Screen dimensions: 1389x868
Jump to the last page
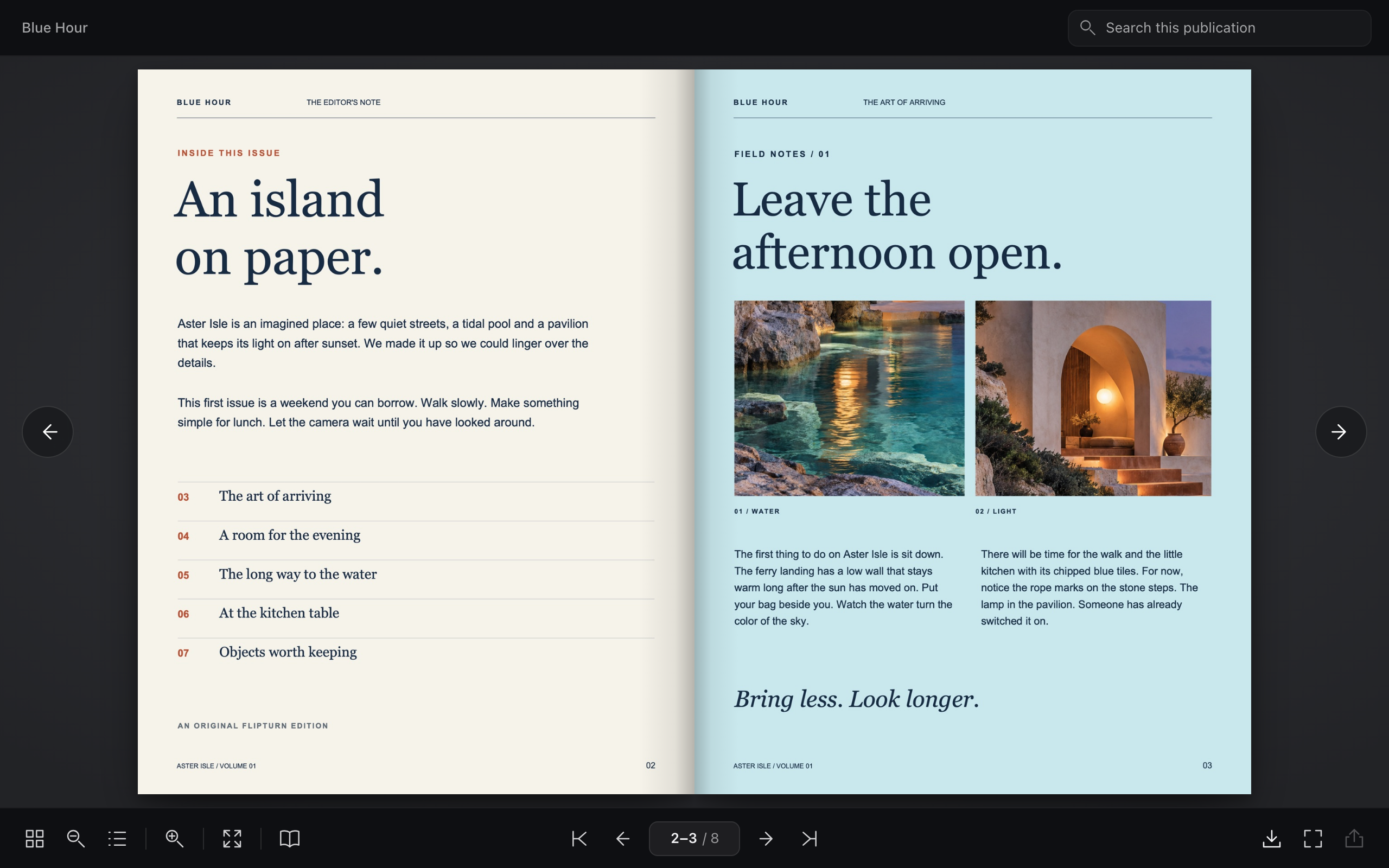[x=810, y=838]
